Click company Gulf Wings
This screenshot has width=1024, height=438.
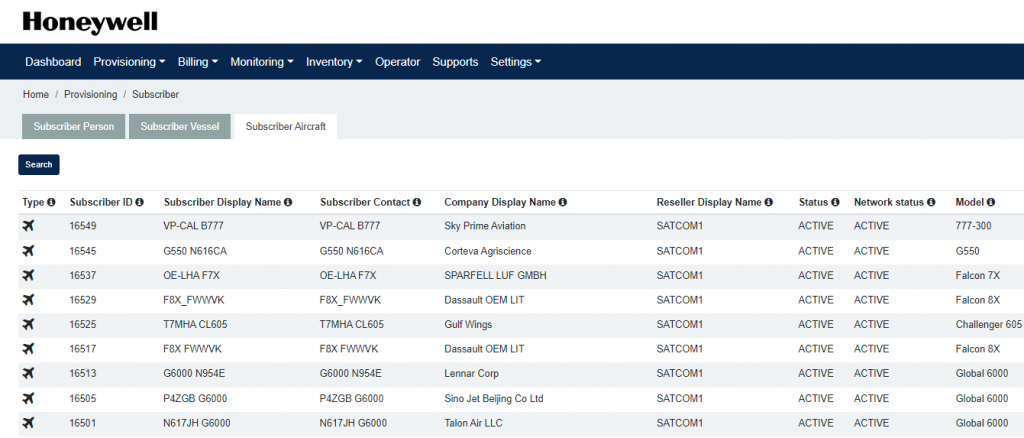click(468, 324)
